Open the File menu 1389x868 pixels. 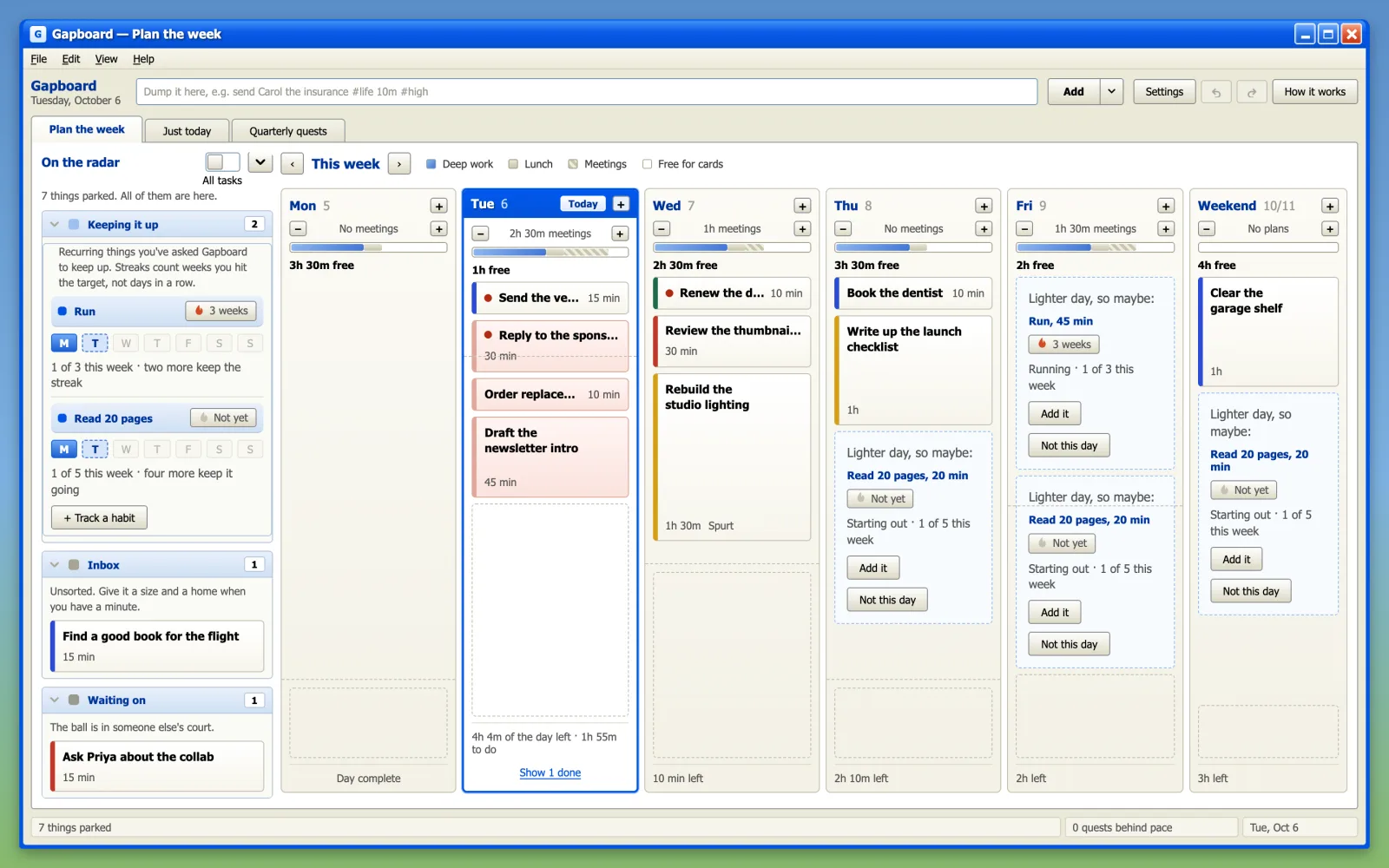[x=39, y=59]
